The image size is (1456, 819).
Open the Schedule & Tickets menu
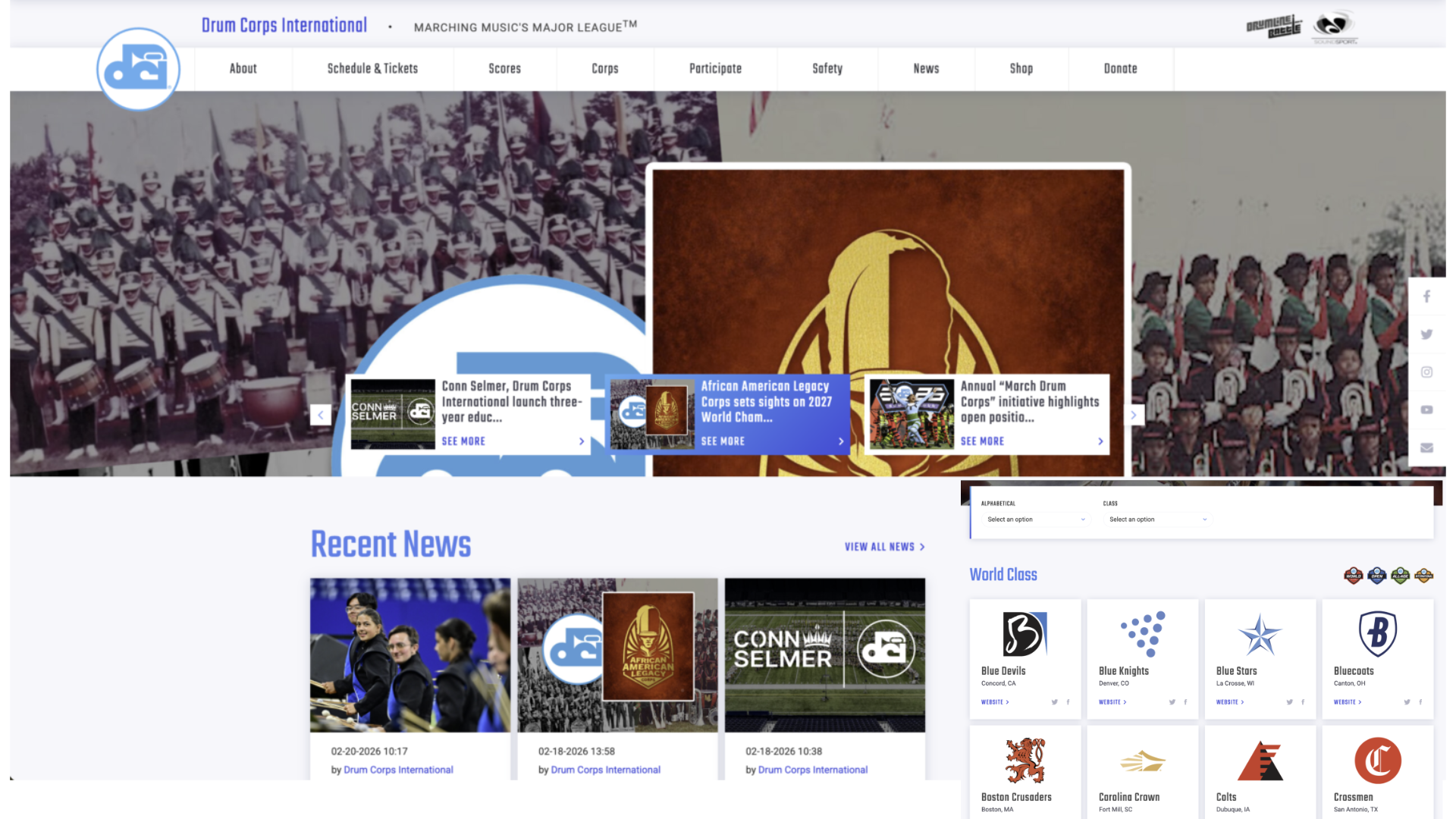coord(372,69)
